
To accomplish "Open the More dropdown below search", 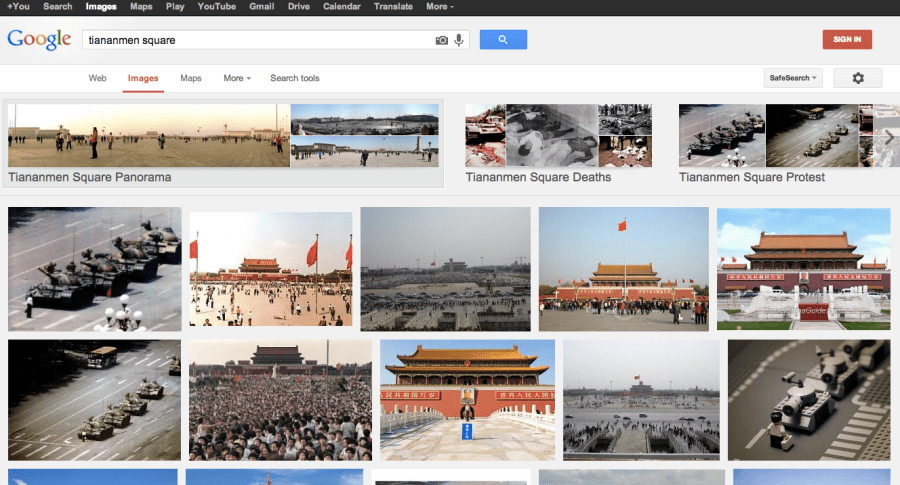I will click(237, 78).
